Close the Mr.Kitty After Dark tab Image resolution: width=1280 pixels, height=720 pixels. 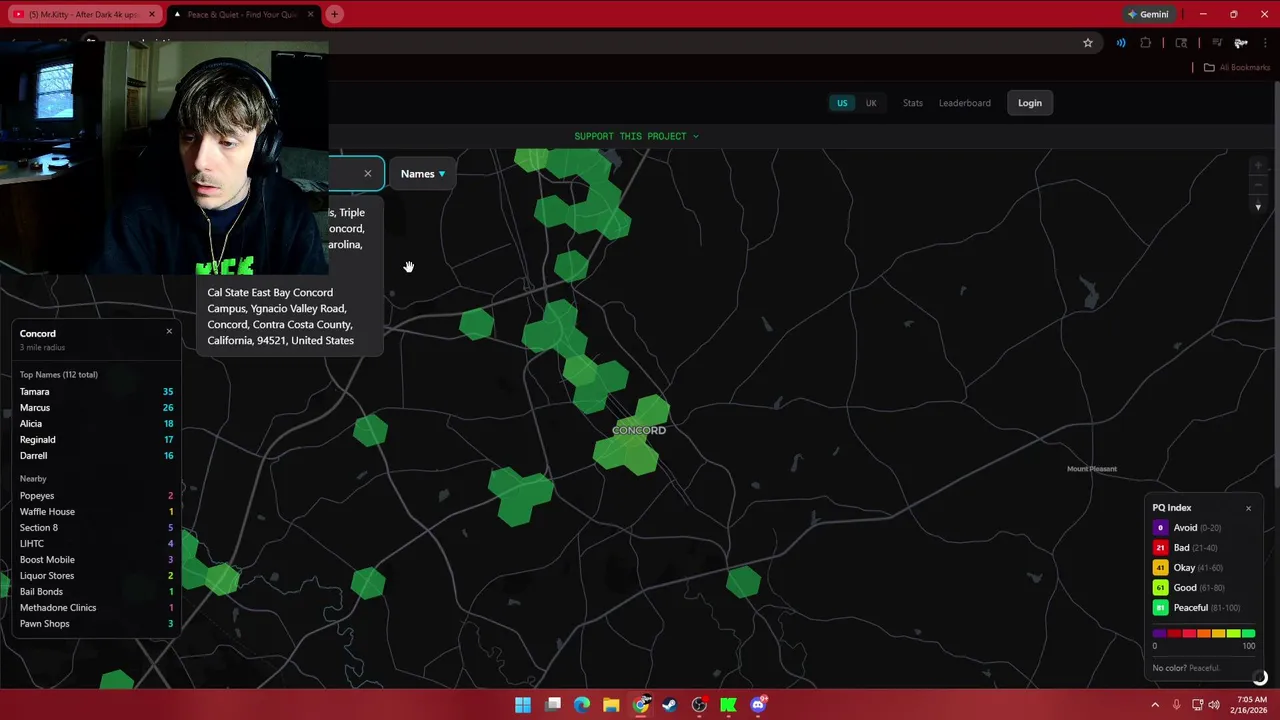[x=152, y=14]
